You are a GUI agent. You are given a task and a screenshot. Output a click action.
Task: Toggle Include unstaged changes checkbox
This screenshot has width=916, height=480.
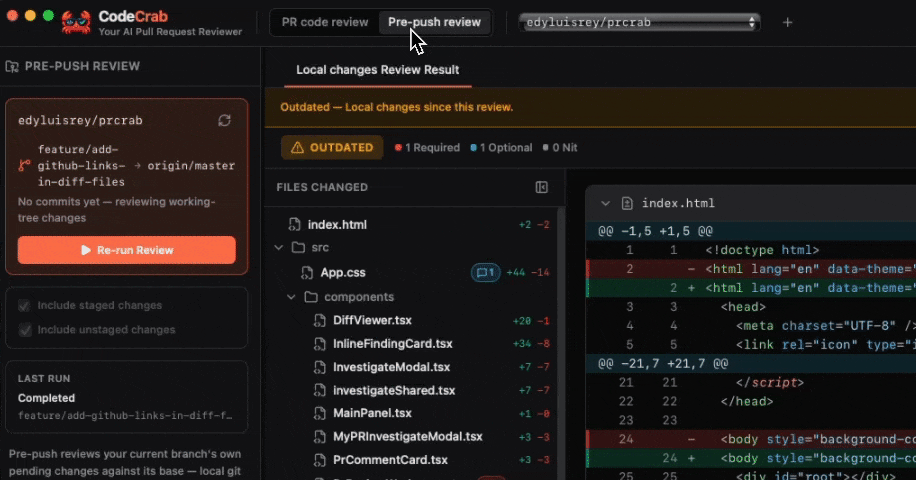click(24, 330)
